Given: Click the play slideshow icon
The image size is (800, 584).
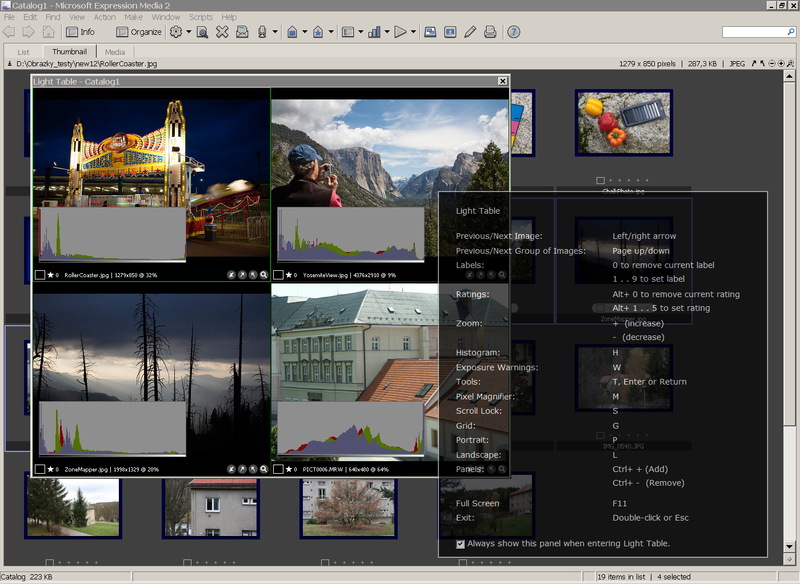Looking at the screenshot, I should click(x=401, y=32).
